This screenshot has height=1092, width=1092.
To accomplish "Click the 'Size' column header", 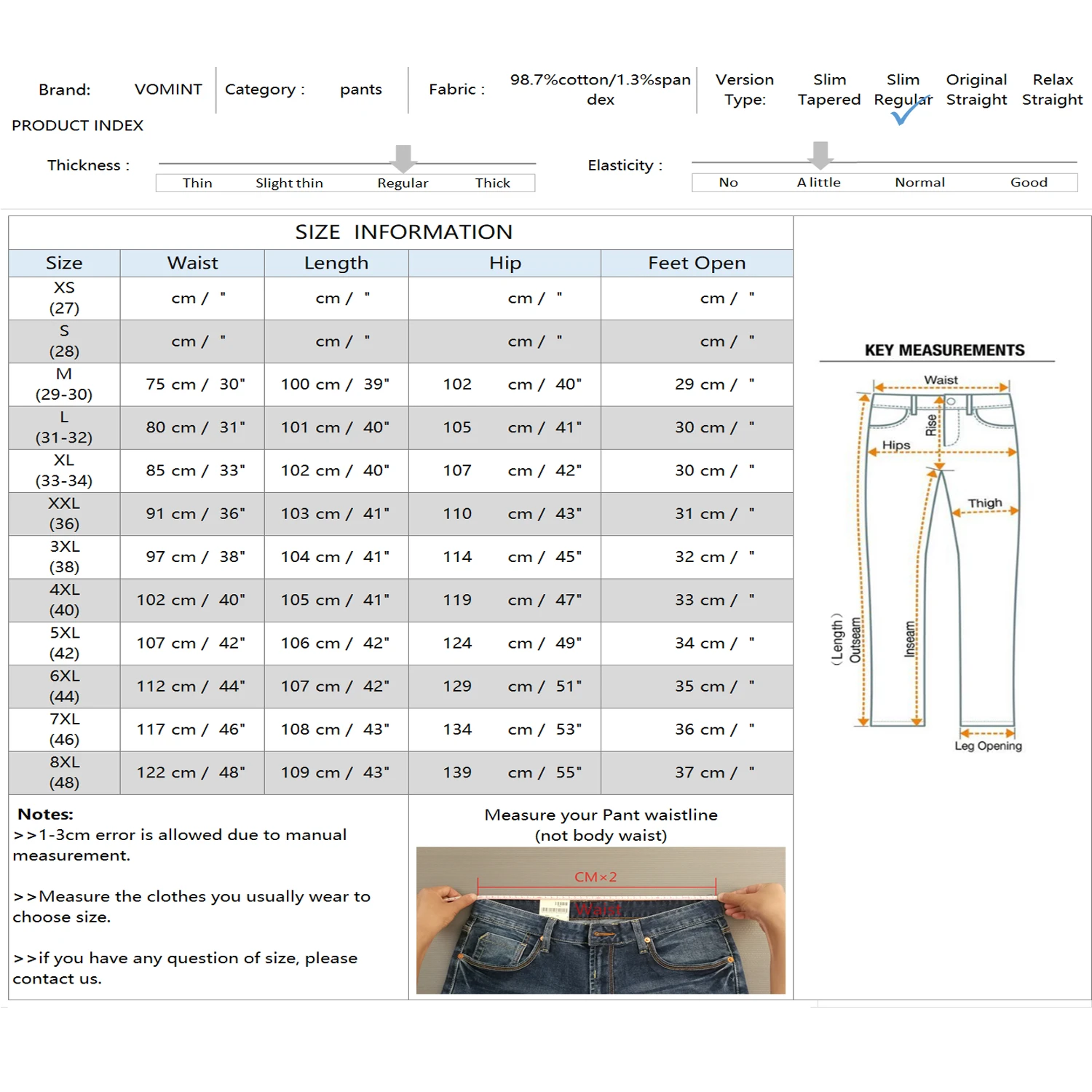I will (x=64, y=263).
